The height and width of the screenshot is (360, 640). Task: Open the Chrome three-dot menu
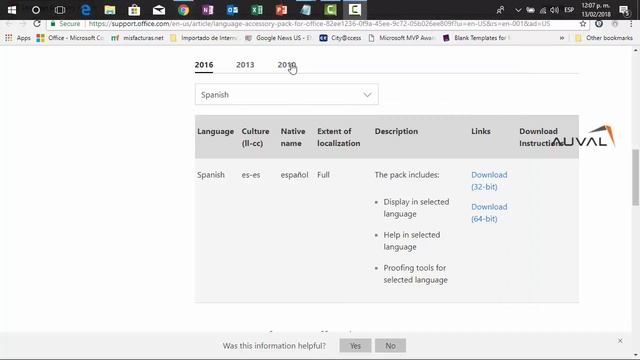pos(631,24)
